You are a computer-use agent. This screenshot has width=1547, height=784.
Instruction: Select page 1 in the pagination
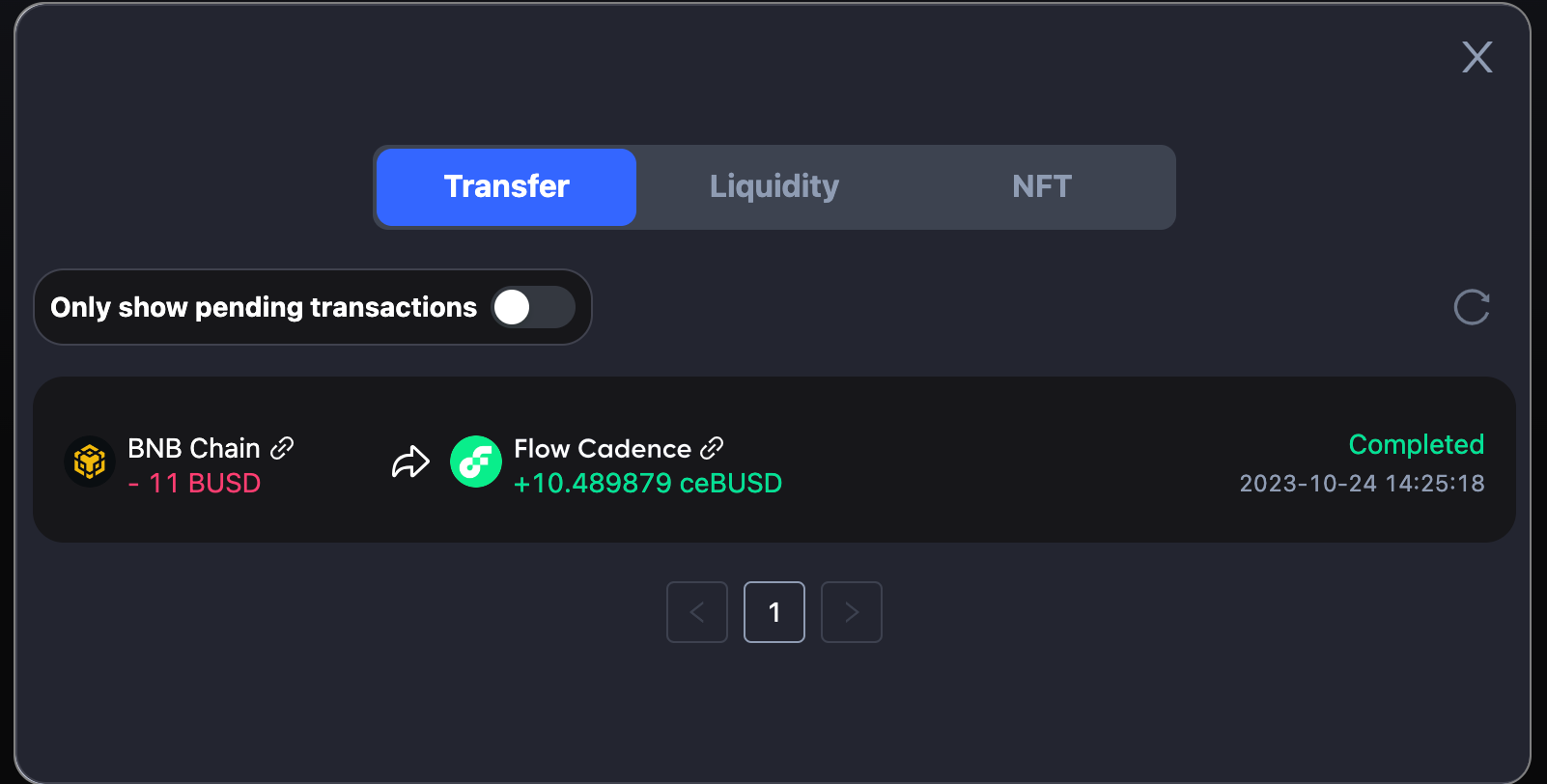[x=774, y=612]
